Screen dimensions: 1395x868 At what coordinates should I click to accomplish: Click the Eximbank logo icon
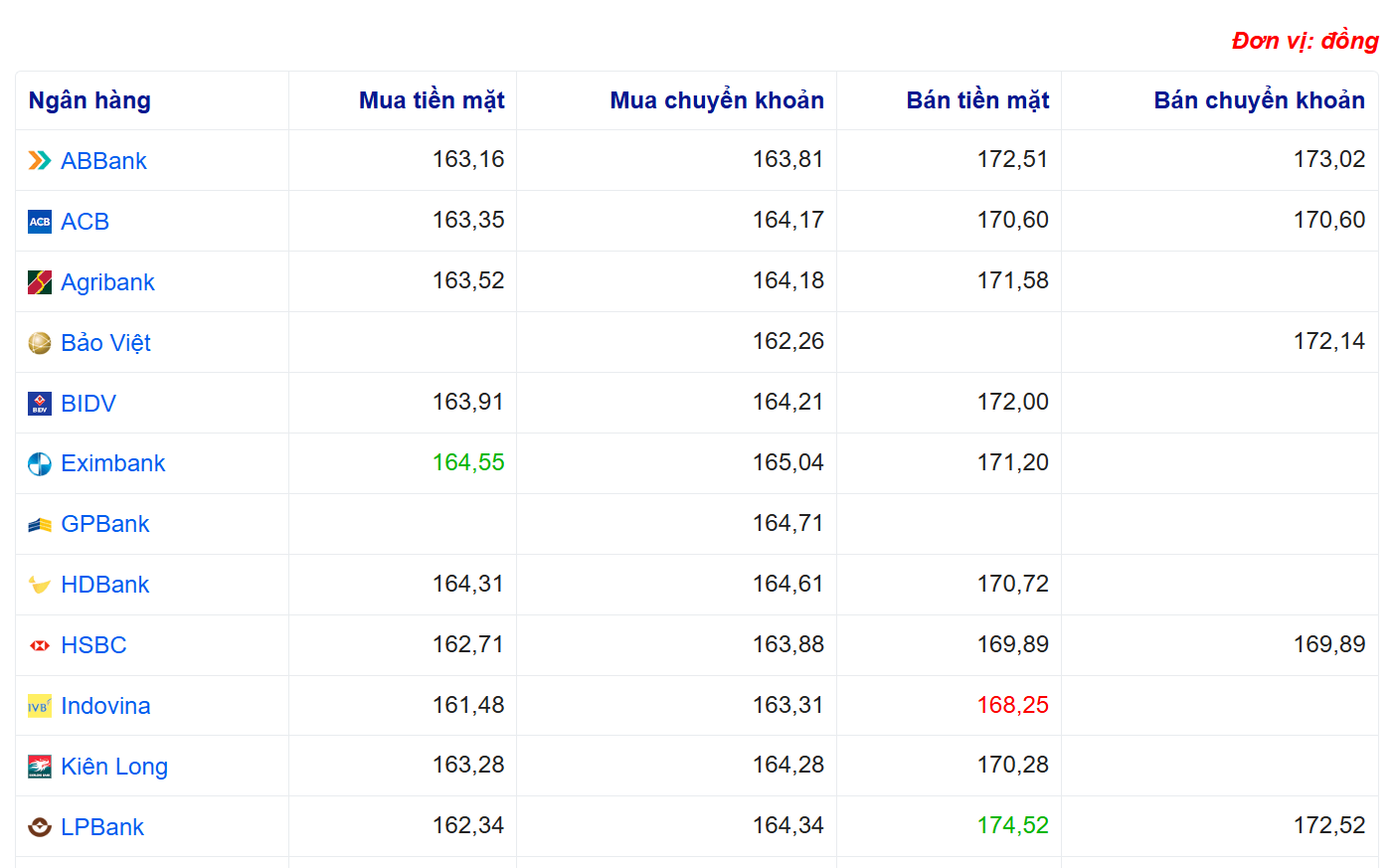click(40, 464)
